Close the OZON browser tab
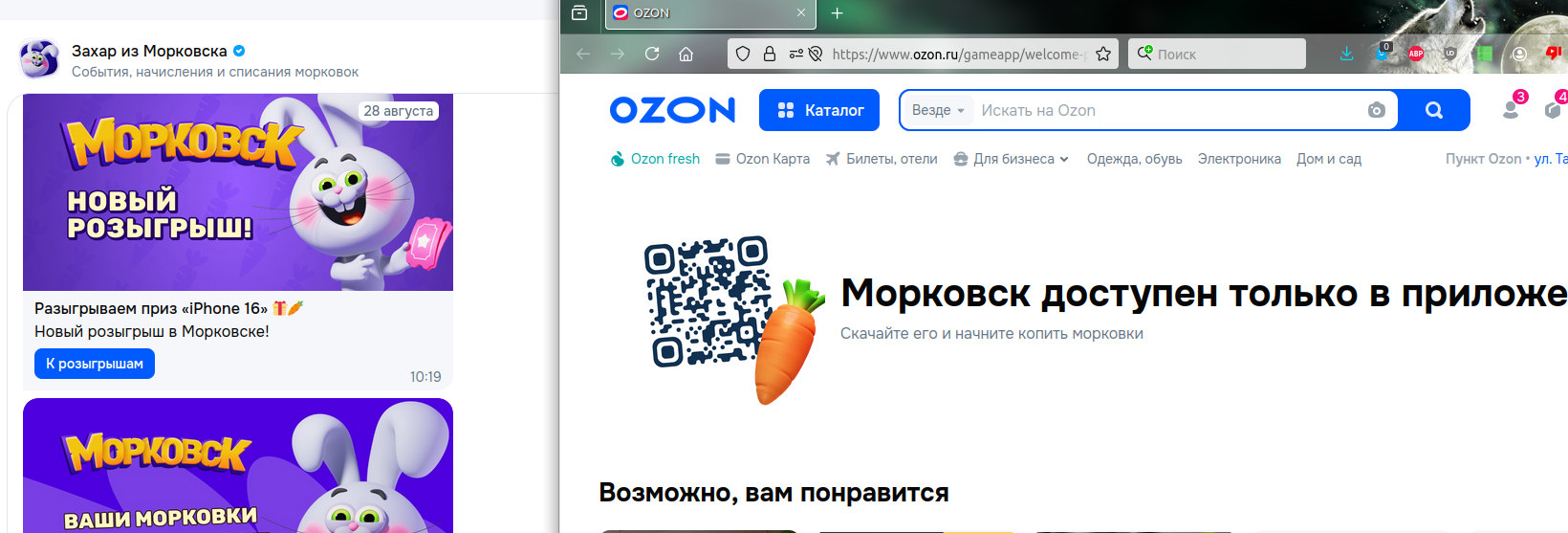The height and width of the screenshot is (533, 1568). [x=801, y=12]
